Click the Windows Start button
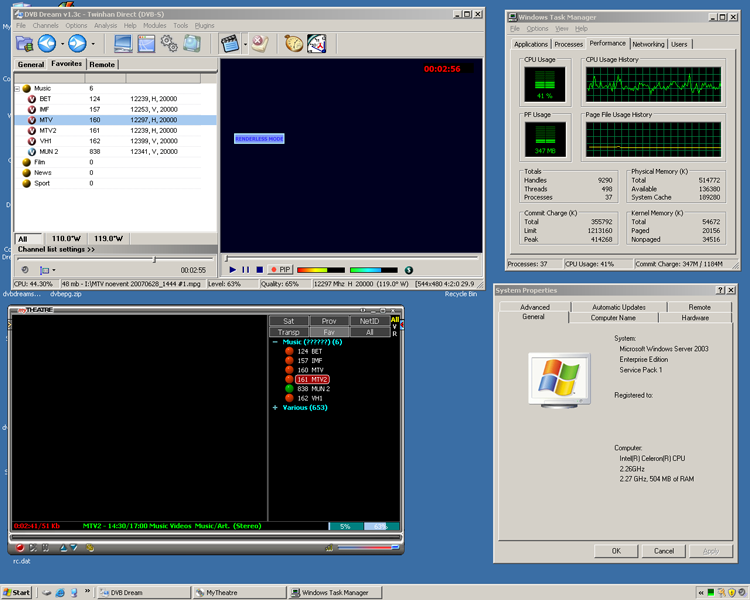The width and height of the screenshot is (750, 600). pos(16,592)
